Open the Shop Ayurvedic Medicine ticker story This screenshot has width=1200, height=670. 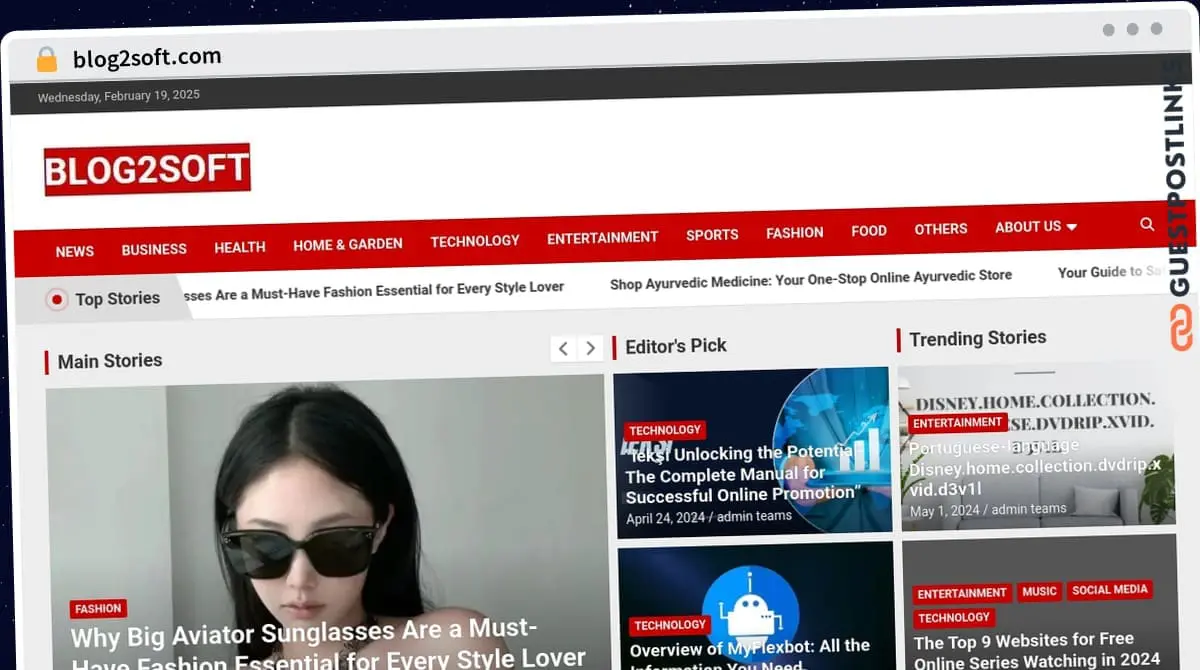point(811,279)
